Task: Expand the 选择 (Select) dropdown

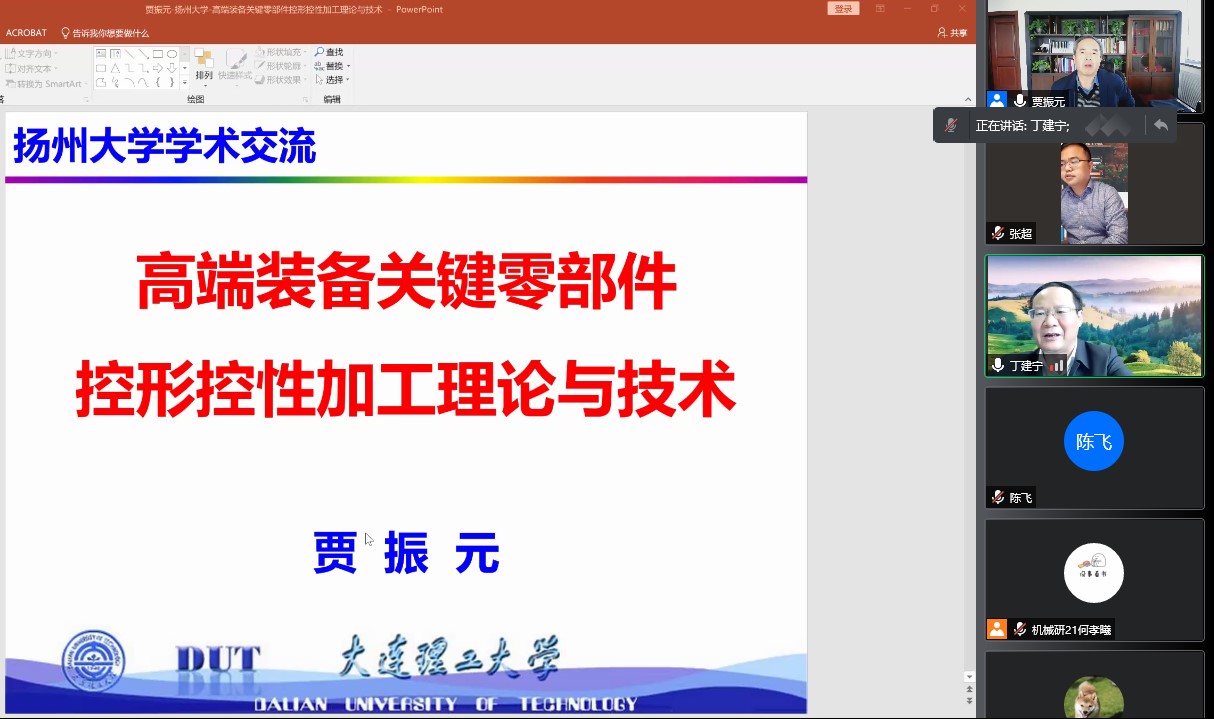Action: point(347,80)
